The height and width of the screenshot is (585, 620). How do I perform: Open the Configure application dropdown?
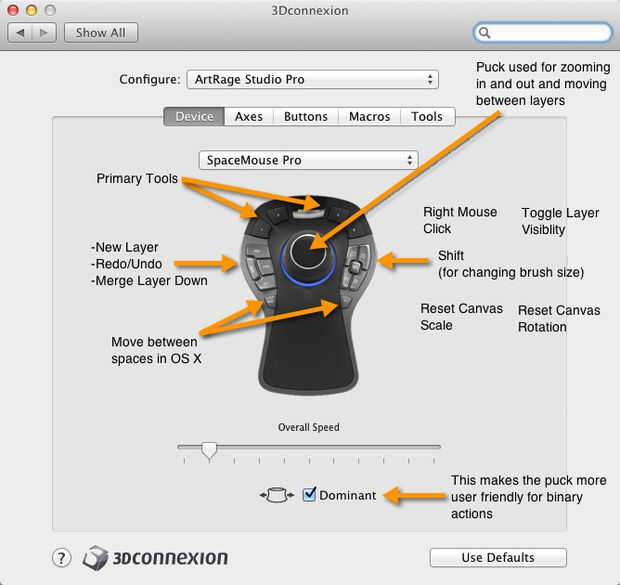[x=312, y=80]
